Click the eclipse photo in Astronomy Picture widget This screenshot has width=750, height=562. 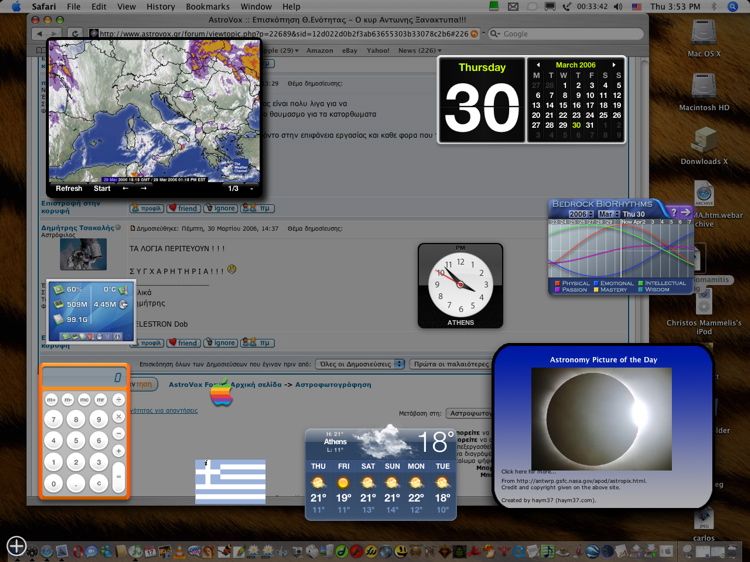coord(602,419)
